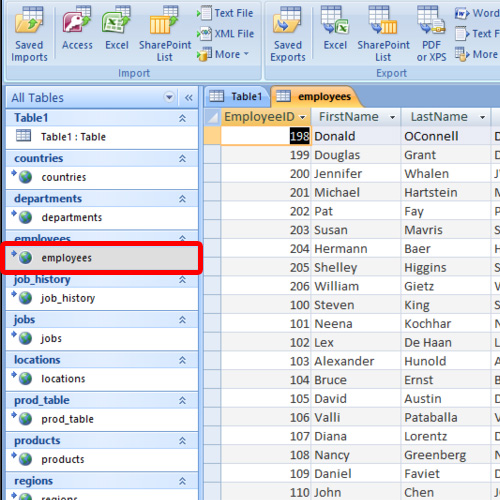
Task: Click the EmployeeID cell 206
Action: (266, 286)
